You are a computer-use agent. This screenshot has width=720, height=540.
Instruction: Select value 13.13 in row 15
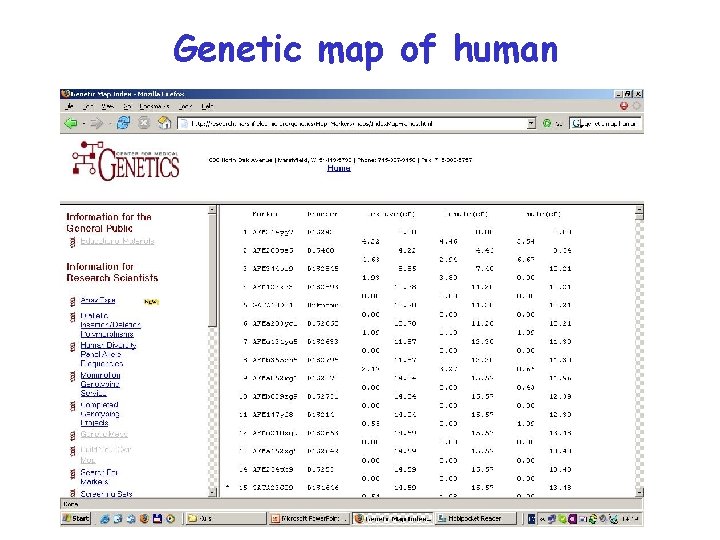click(560, 487)
